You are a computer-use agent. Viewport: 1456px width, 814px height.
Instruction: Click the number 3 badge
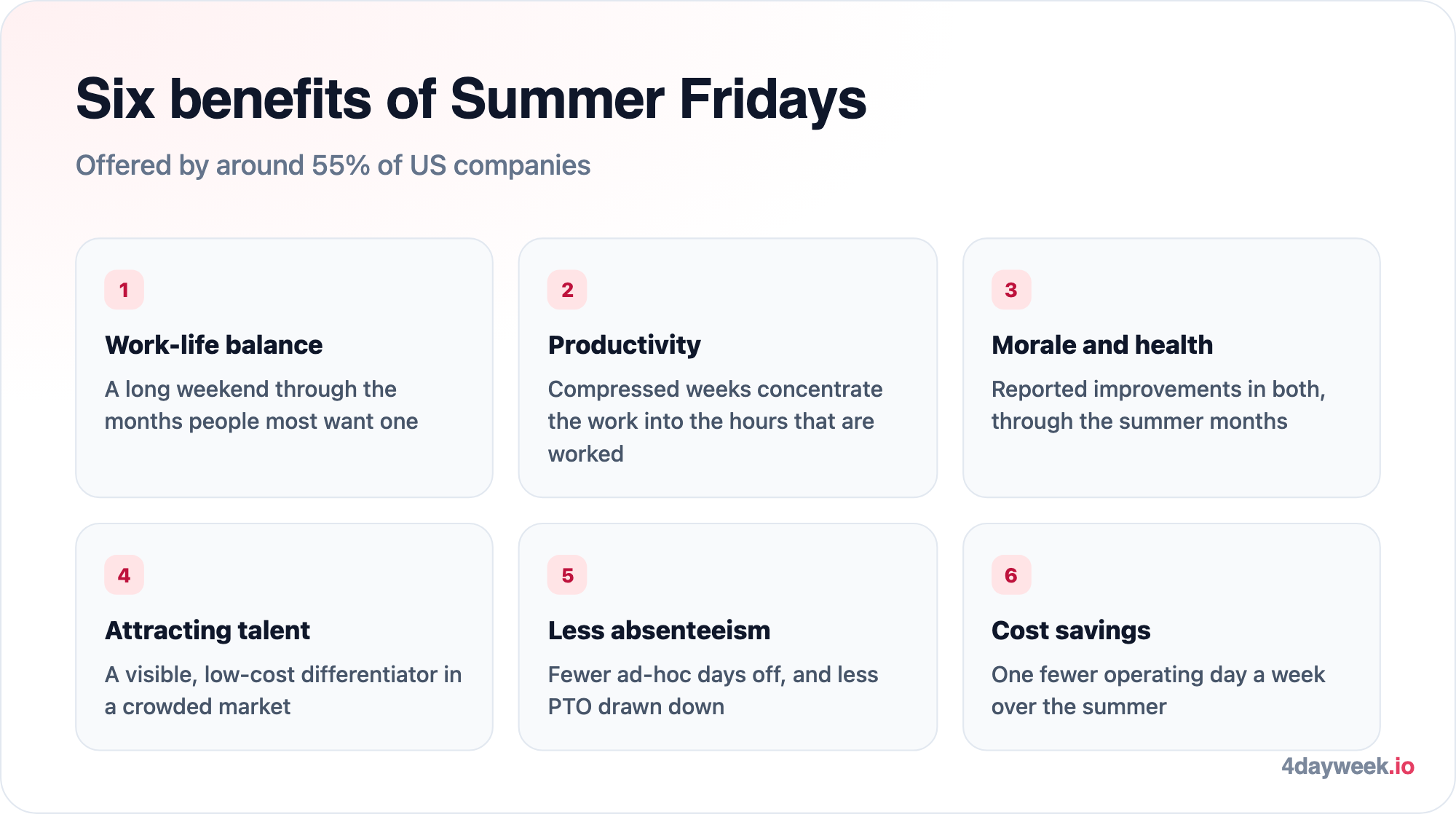tap(1011, 290)
